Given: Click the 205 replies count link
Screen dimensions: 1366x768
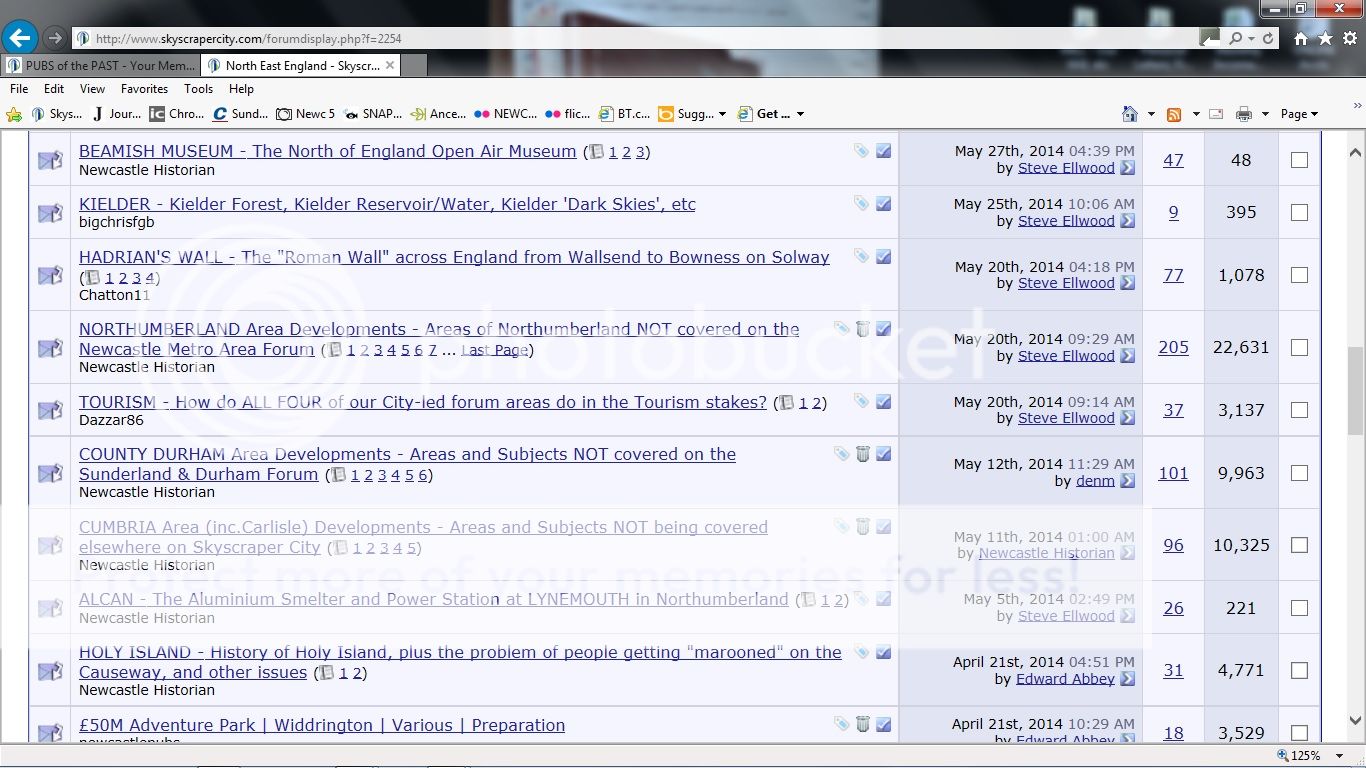Looking at the screenshot, I should pos(1173,347).
